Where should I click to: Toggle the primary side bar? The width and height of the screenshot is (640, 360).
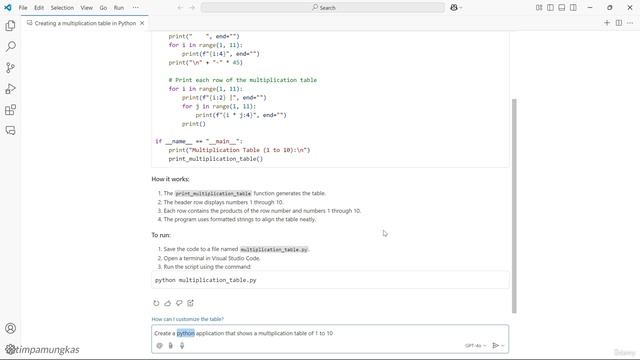pyautogui.click(x=550, y=7)
